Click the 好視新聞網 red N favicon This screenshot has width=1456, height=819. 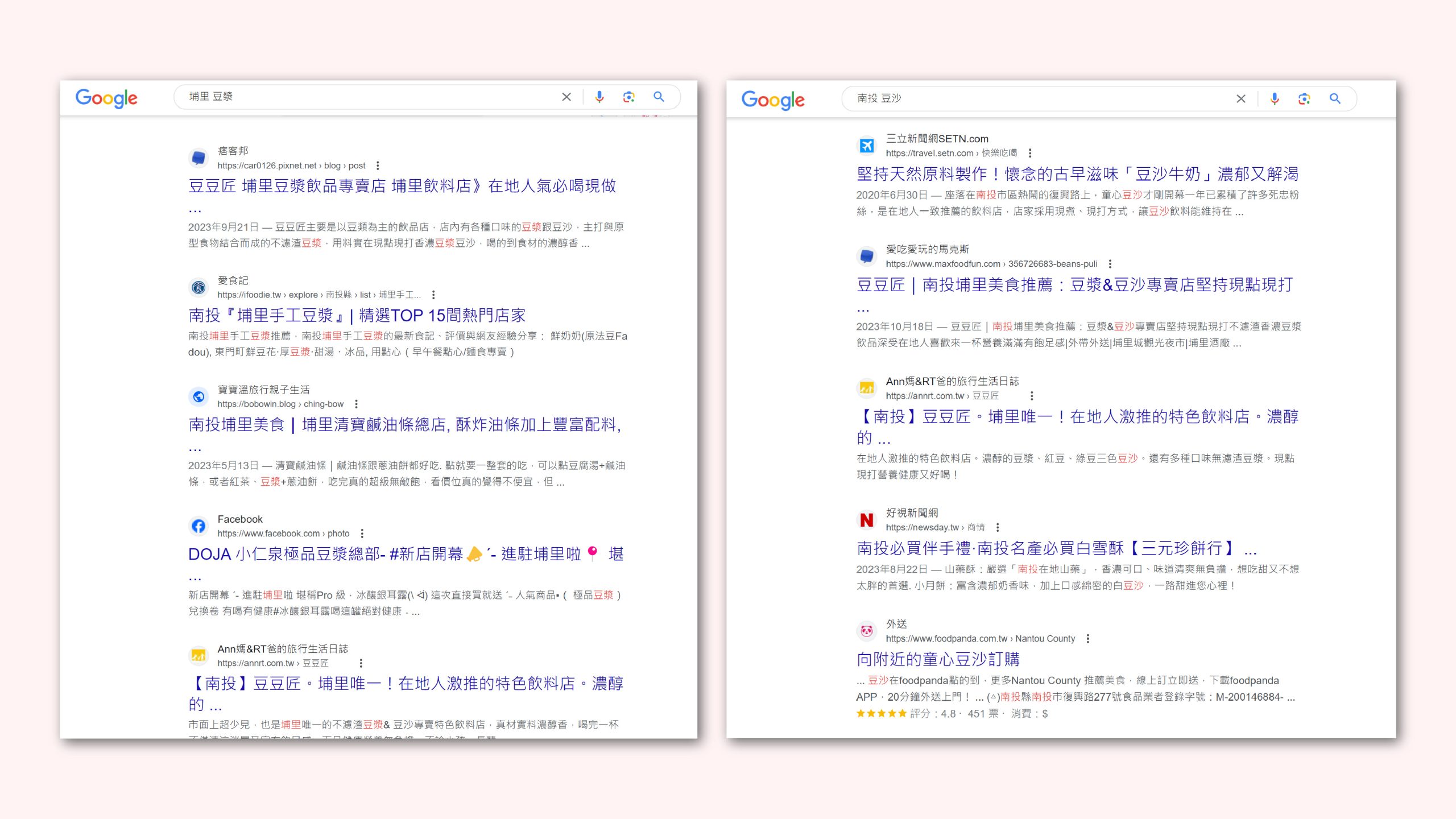867,520
